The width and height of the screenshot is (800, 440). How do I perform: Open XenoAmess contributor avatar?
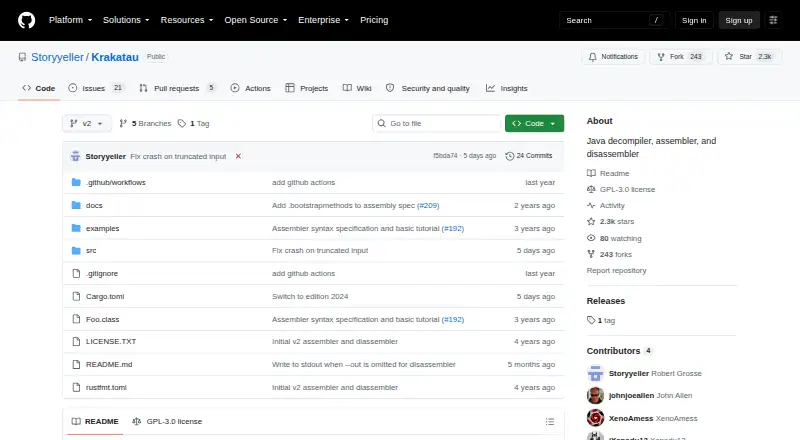[x=595, y=418]
